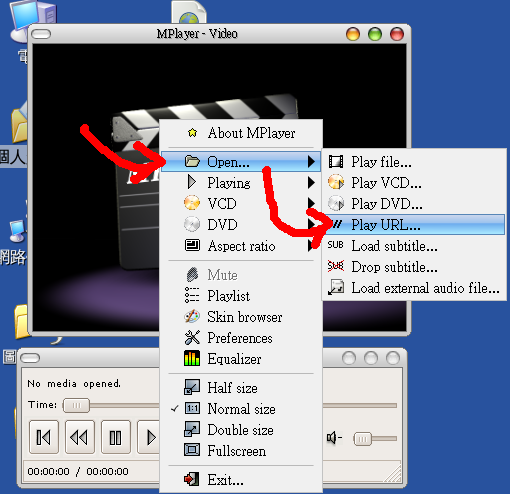Switch to Double size
Image resolution: width=510 pixels, height=494 pixels.
(x=241, y=430)
